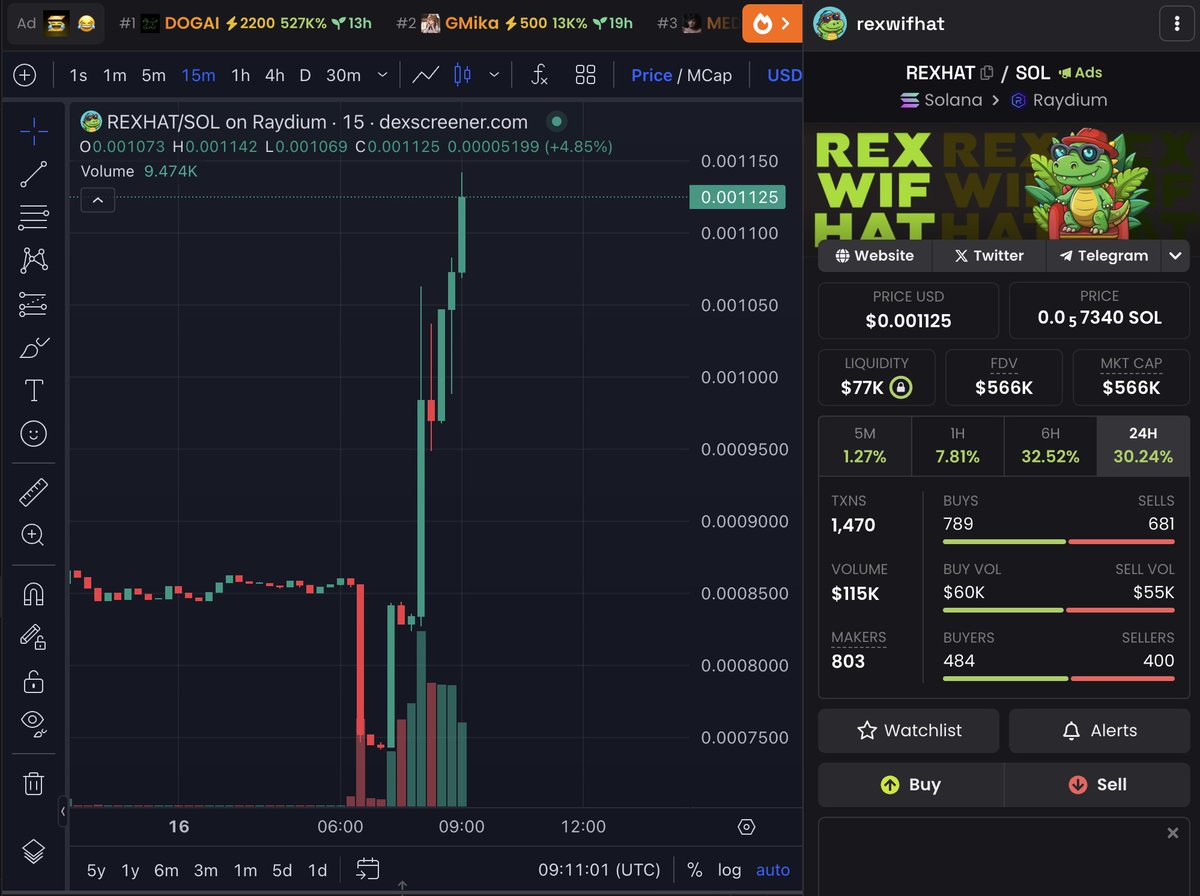Switch chart to line style
1200x896 pixels.
tap(426, 75)
